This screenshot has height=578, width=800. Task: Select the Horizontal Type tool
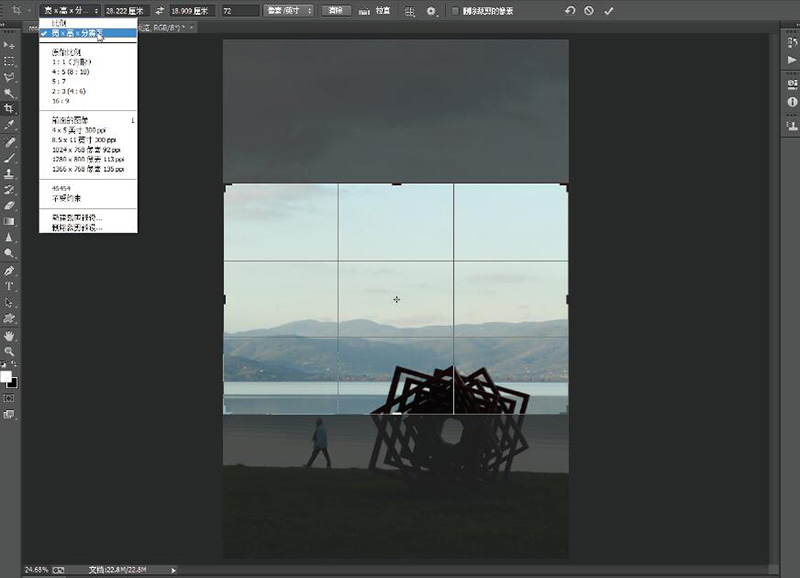click(x=9, y=286)
